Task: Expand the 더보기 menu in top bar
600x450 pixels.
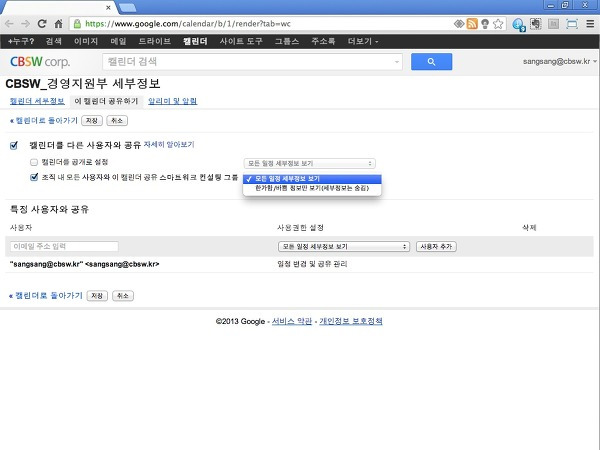Action: click(362, 41)
